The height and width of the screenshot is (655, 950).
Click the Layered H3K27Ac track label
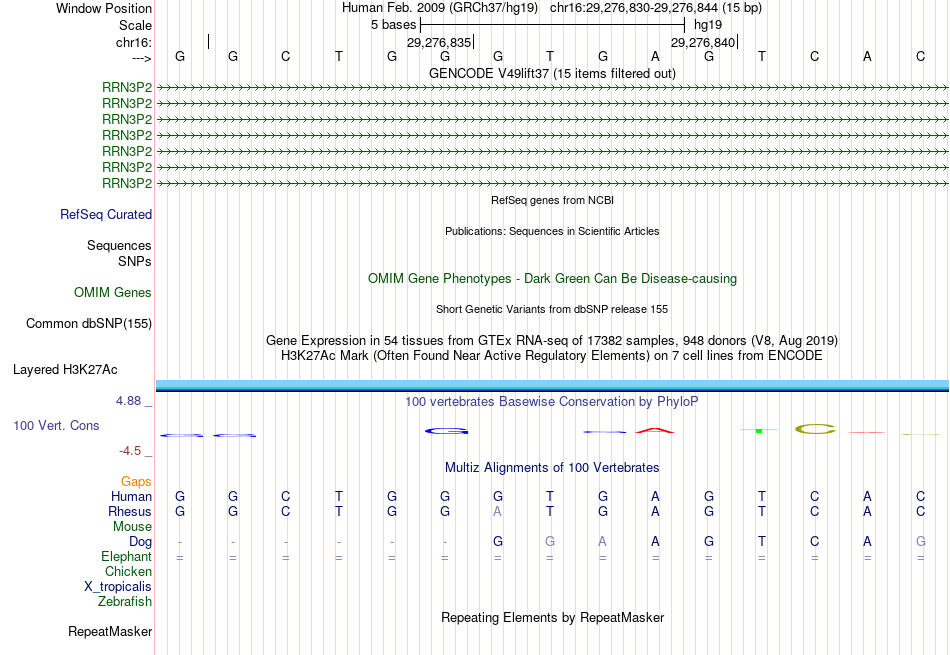click(65, 370)
